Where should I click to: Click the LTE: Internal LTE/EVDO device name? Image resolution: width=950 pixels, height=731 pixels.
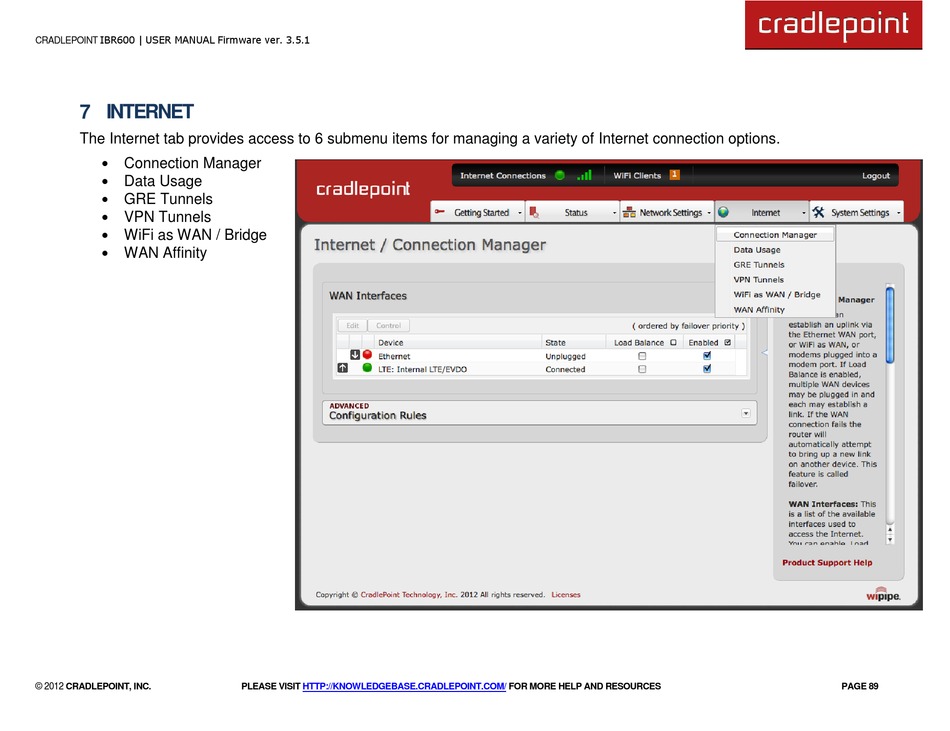click(422, 369)
